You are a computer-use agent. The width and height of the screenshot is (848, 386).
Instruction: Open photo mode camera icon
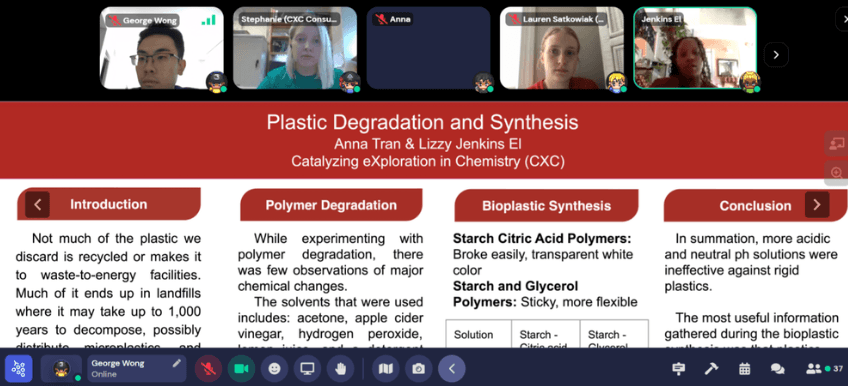click(x=418, y=369)
